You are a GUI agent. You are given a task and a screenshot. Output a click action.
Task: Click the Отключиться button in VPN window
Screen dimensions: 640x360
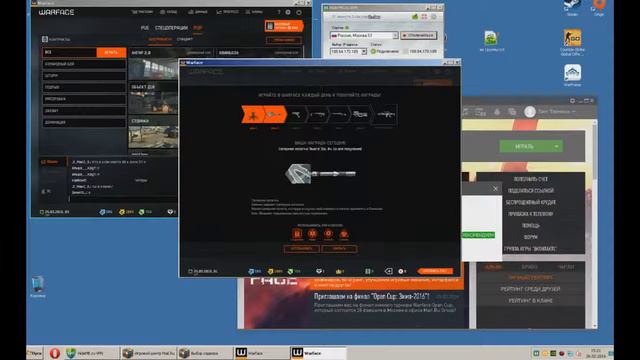coord(418,36)
